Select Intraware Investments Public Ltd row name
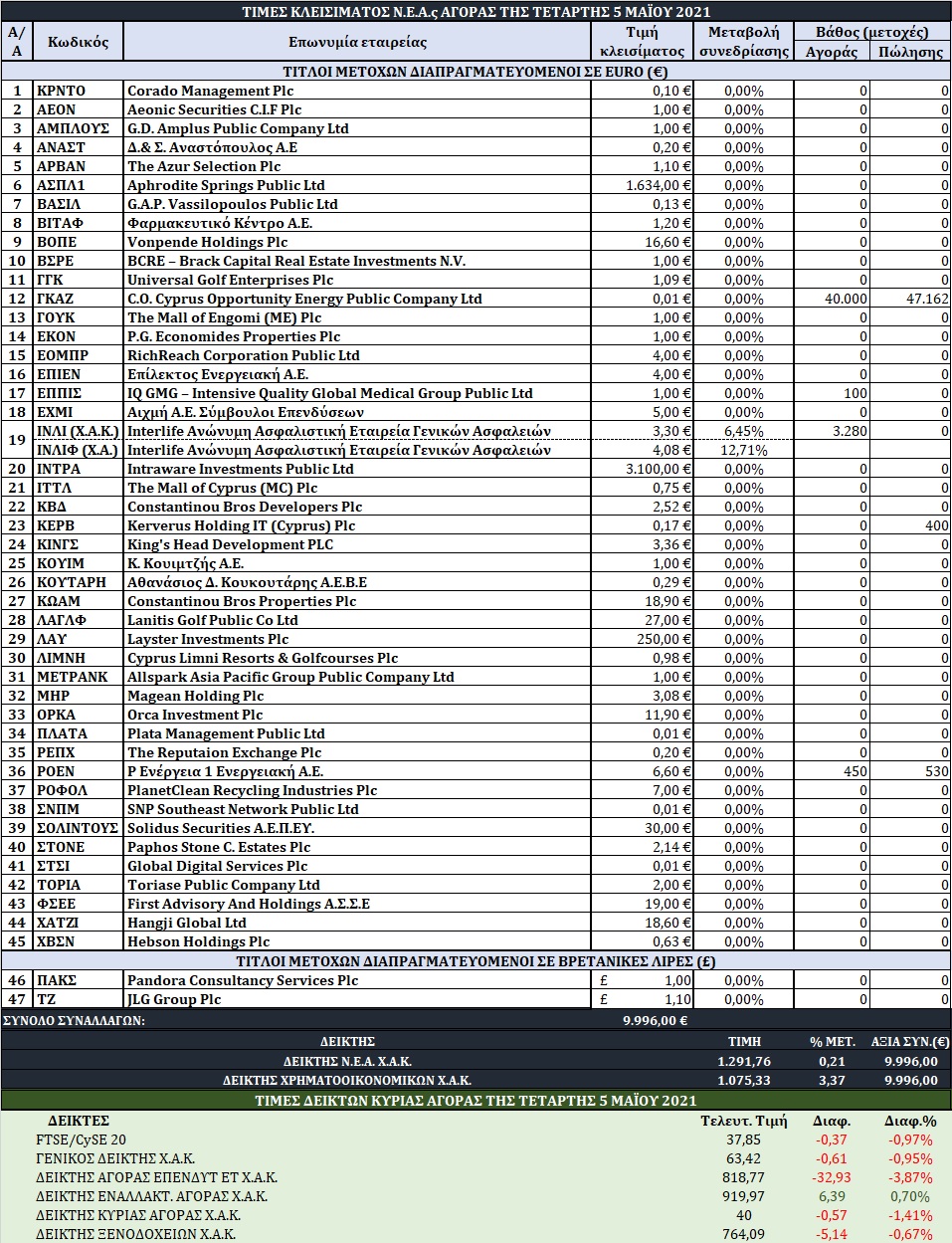This screenshot has width=952, height=1243. tap(240, 469)
